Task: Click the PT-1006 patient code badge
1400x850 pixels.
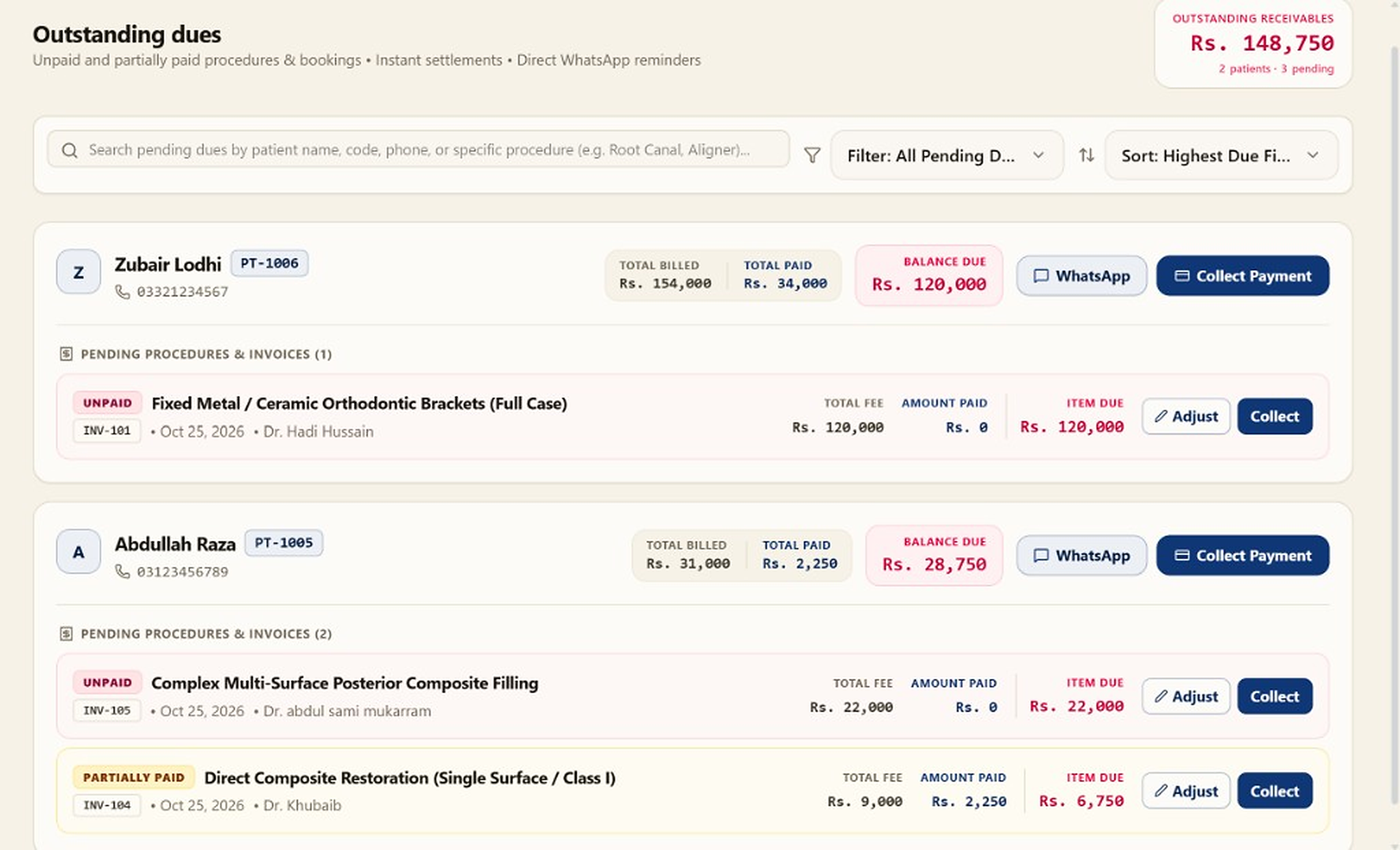Action: point(269,263)
